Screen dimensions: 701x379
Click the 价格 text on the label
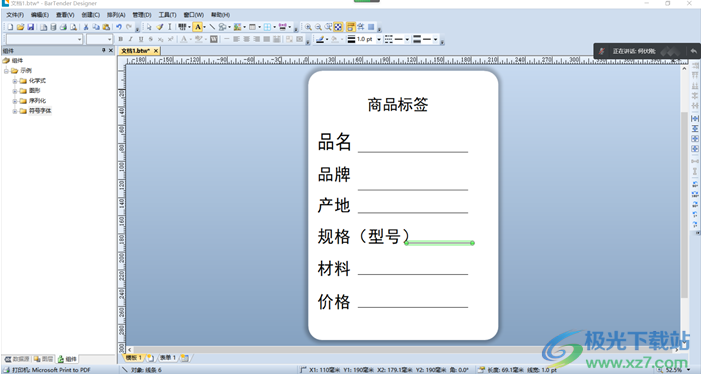click(334, 302)
